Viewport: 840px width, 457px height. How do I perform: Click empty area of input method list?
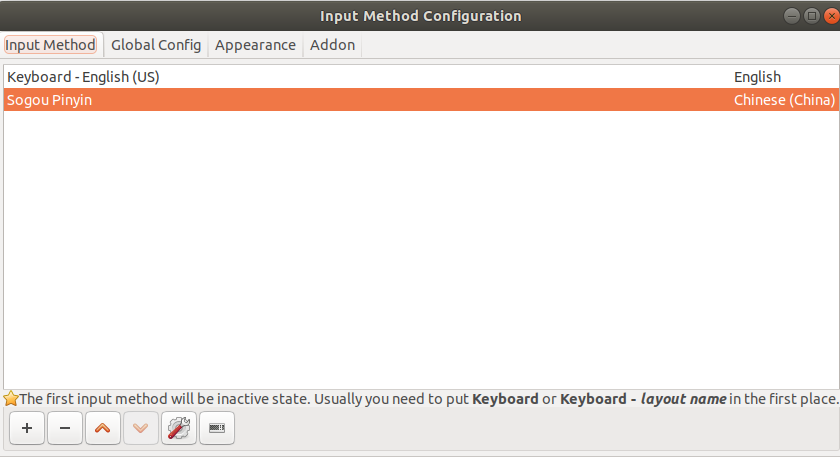coord(420,250)
